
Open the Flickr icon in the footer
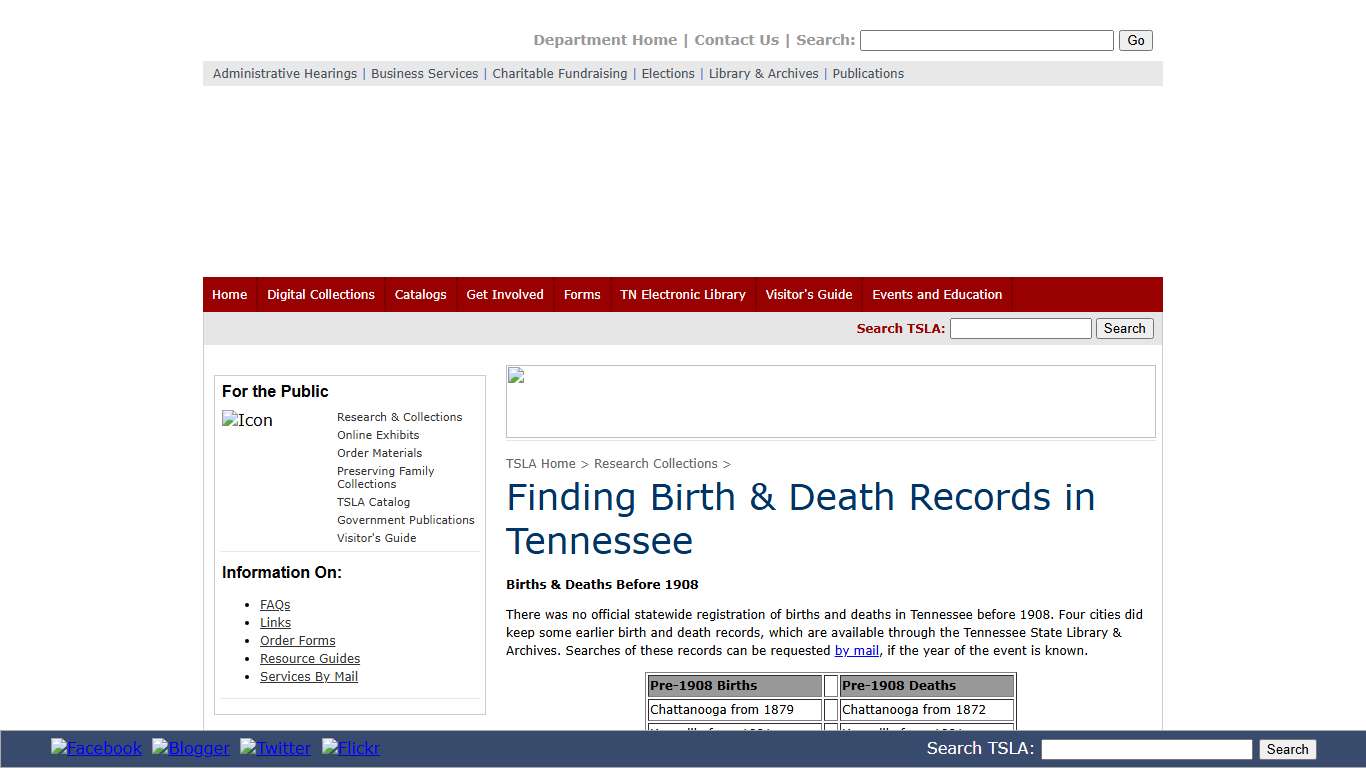(350, 748)
